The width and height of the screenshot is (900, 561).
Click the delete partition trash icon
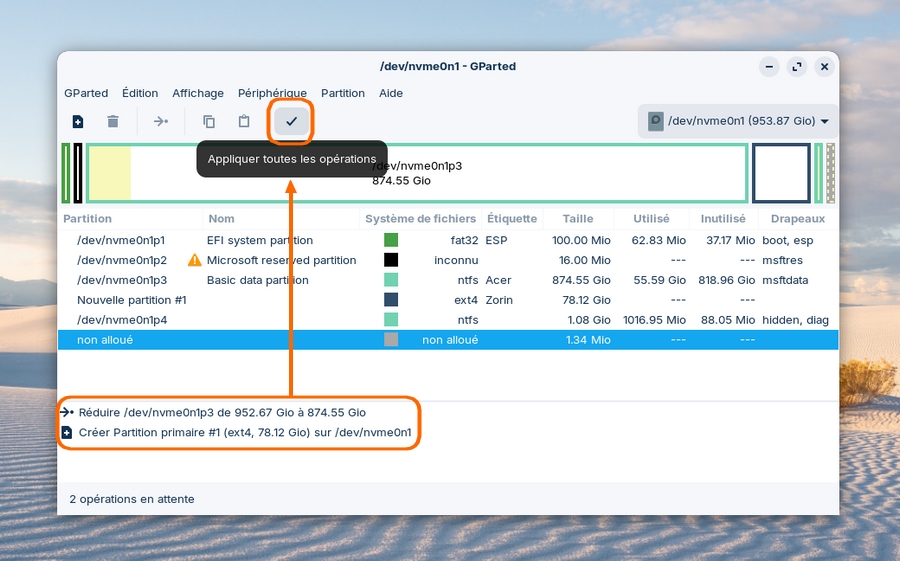(113, 122)
